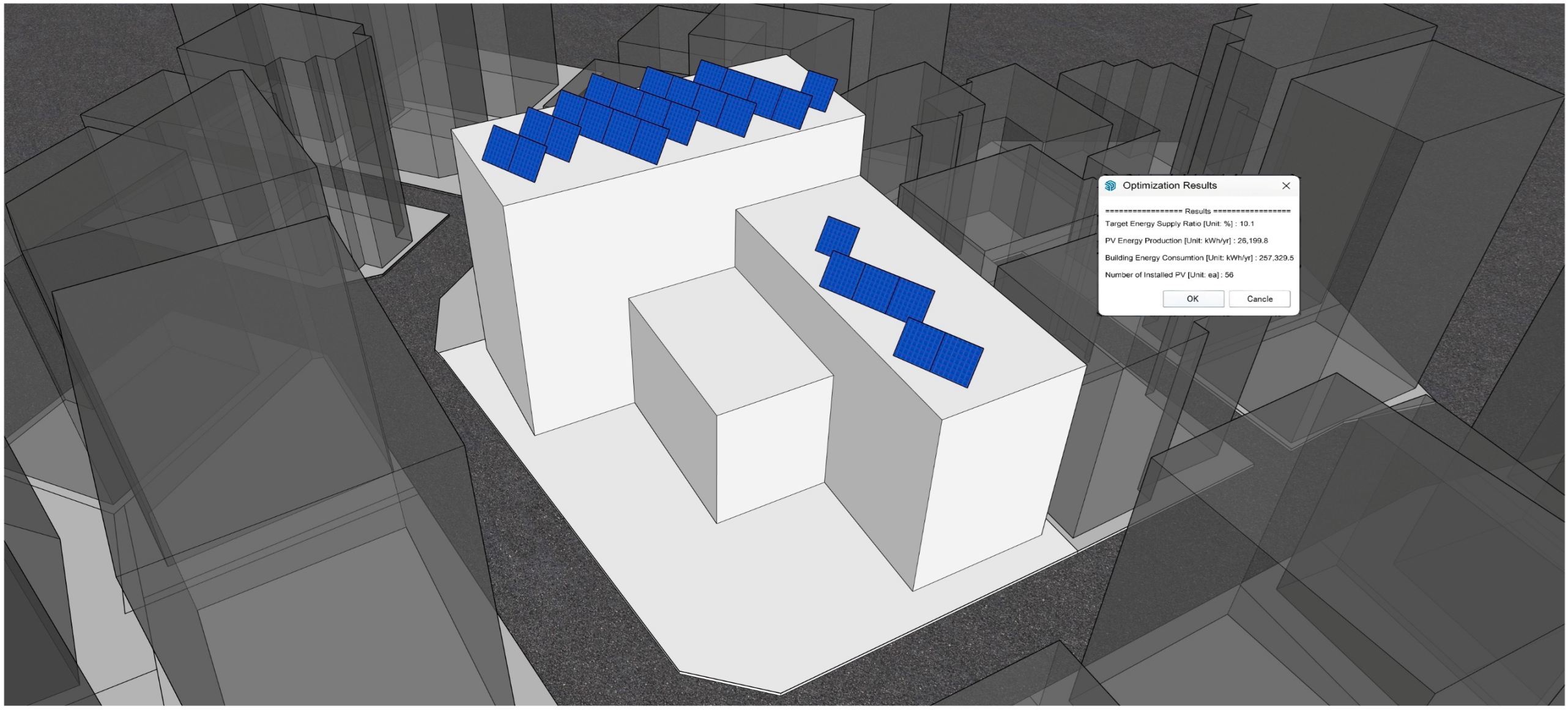This screenshot has width=1568, height=710.
Task: Select the single top PV panel on right roof
Action: [x=837, y=236]
